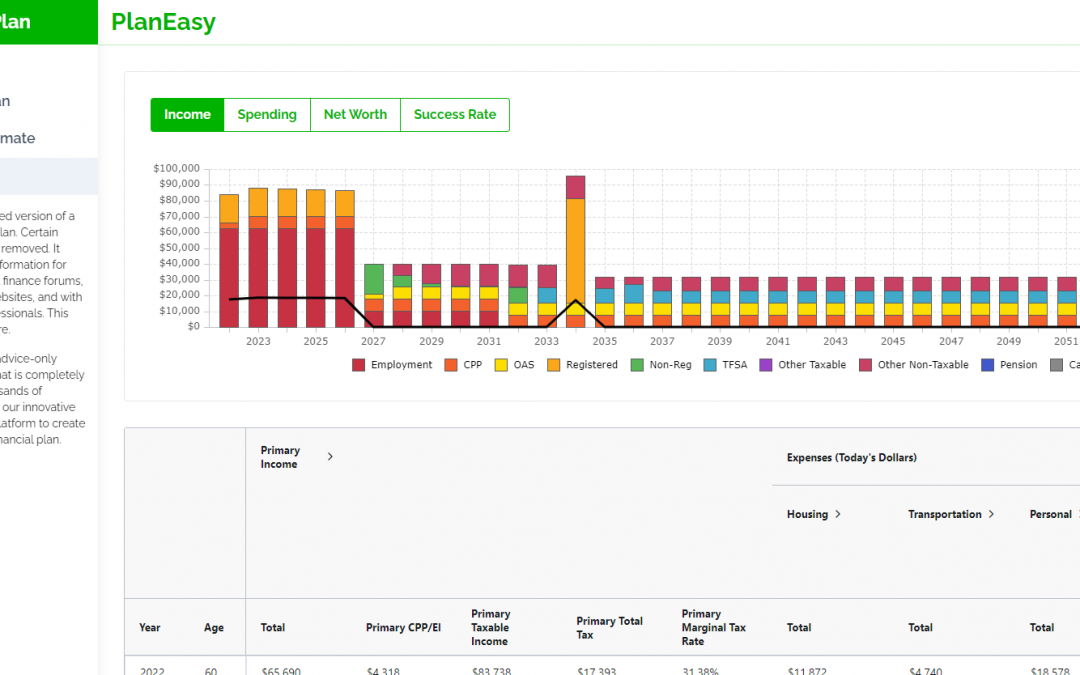The width and height of the screenshot is (1080, 675).
Task: Click the $11,872 housing total cell
Action: tap(807, 671)
